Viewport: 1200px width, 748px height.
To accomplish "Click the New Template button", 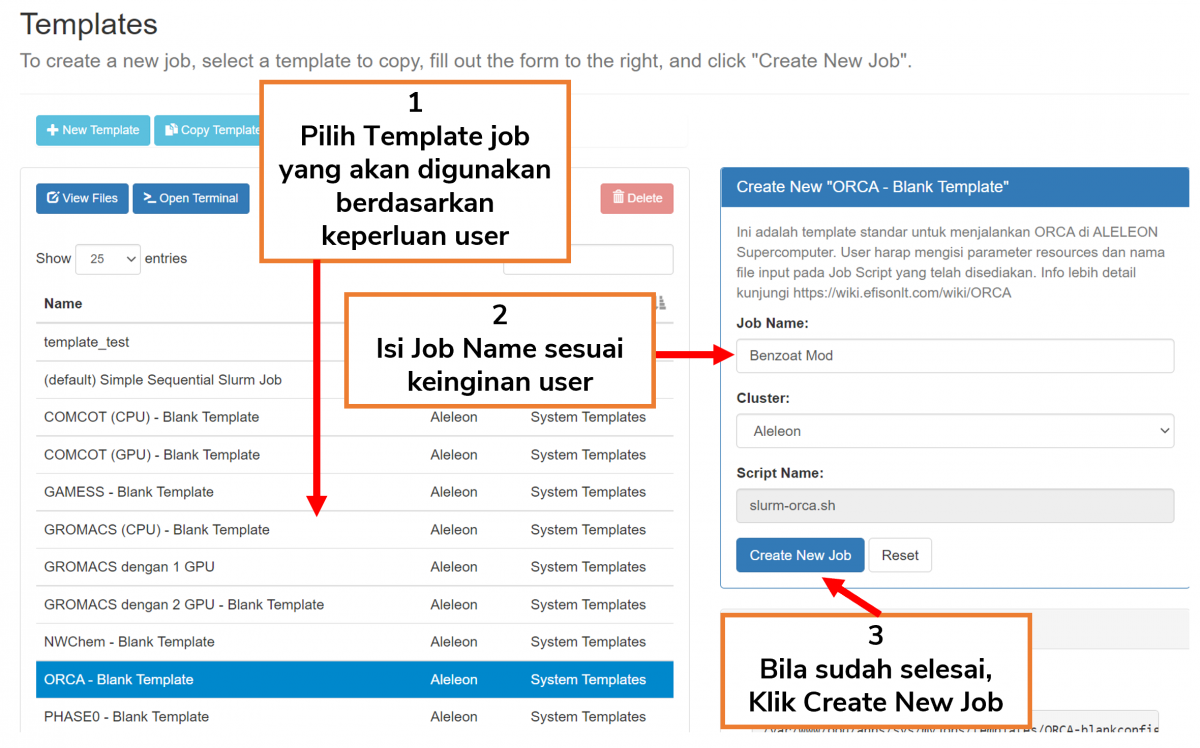I will [x=93, y=130].
